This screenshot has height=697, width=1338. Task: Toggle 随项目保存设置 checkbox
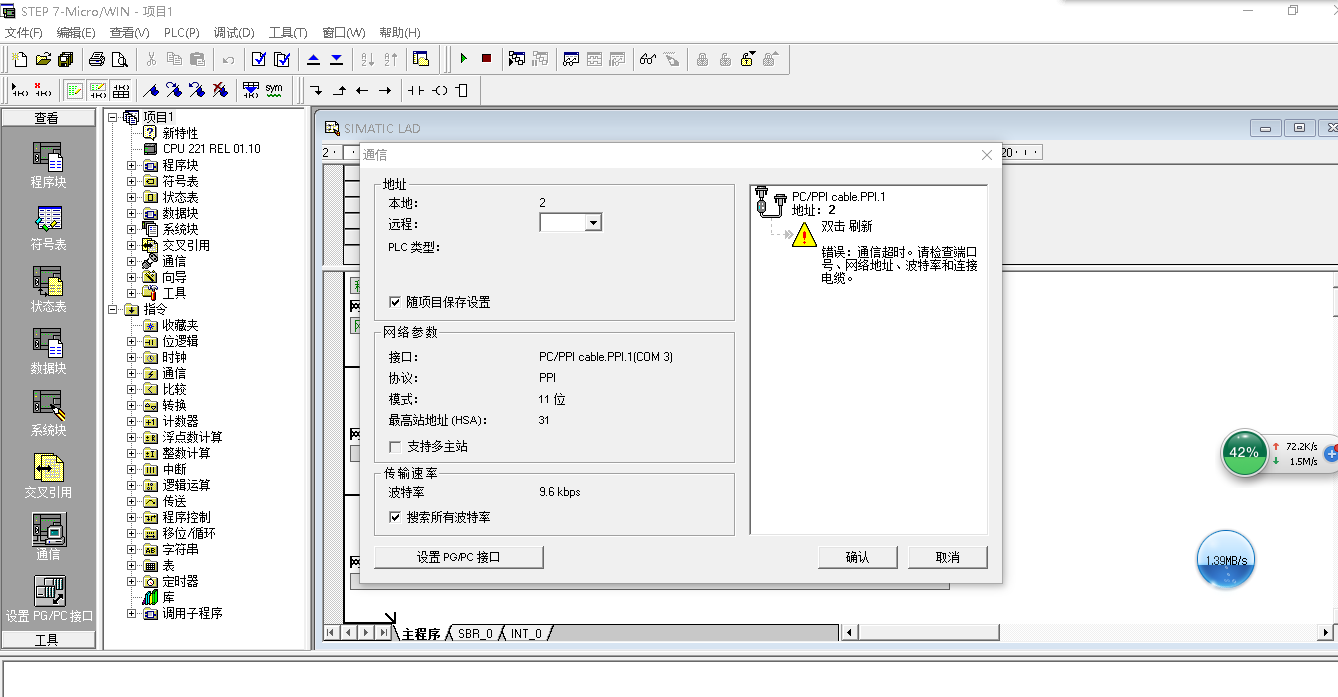[395, 302]
